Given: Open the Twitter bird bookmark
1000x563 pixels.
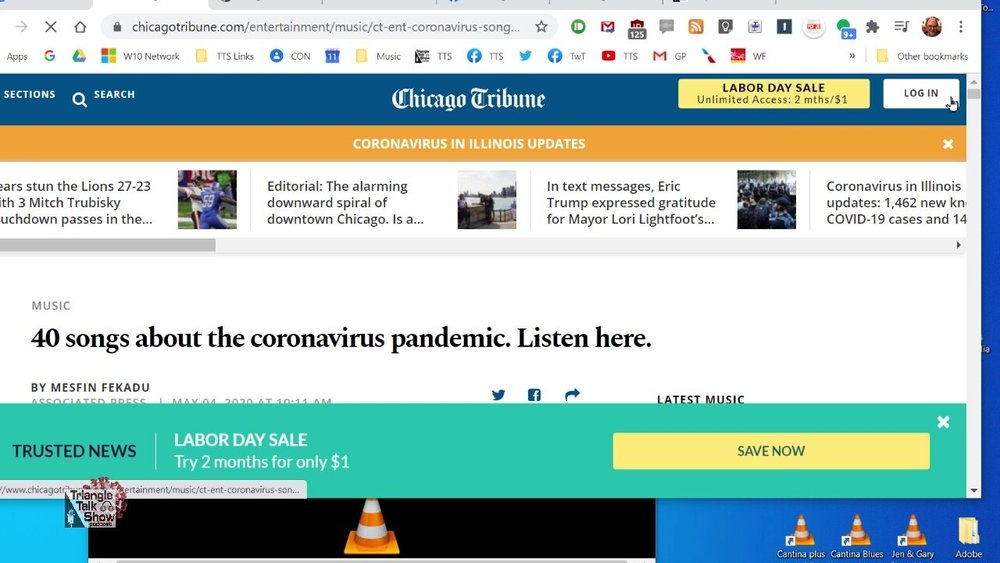Looking at the screenshot, I should click(526, 56).
